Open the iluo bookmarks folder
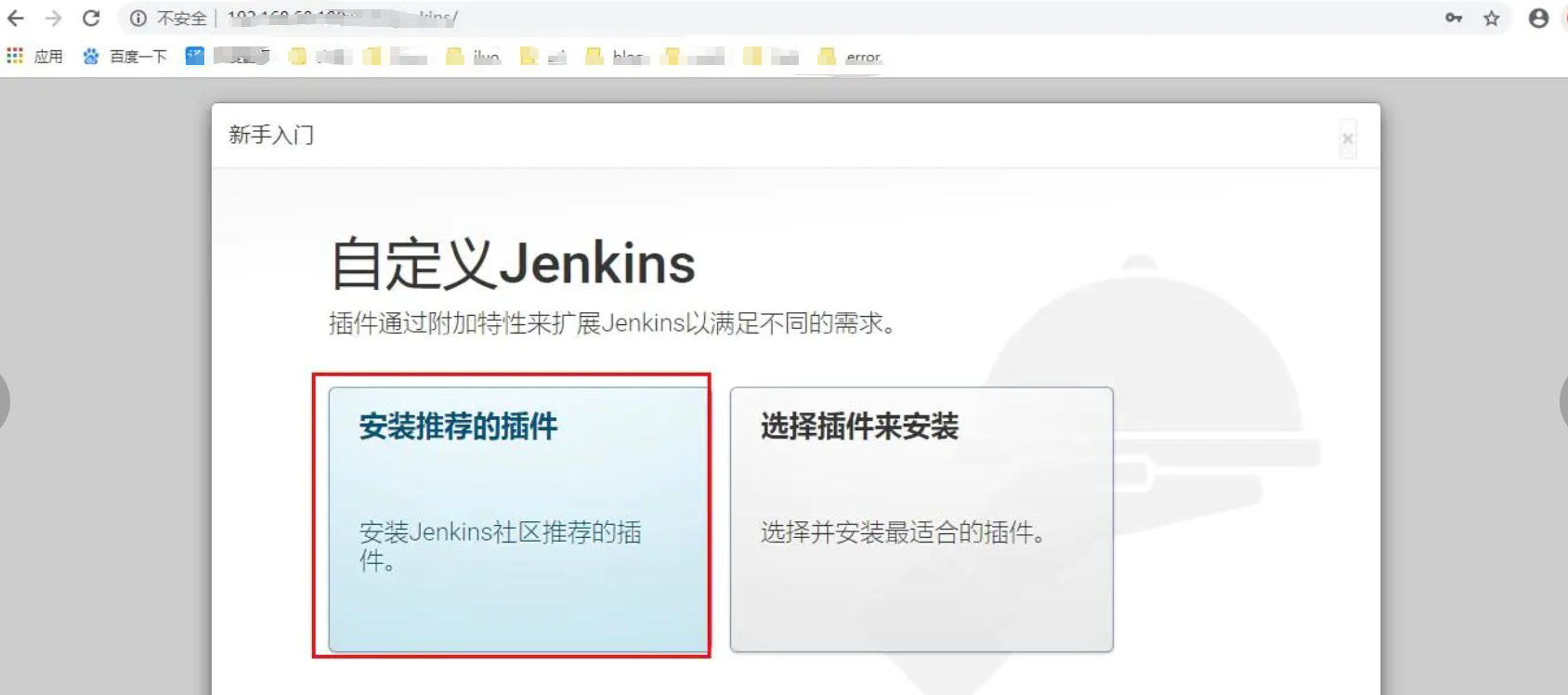The width and height of the screenshot is (1568, 695). [474, 57]
